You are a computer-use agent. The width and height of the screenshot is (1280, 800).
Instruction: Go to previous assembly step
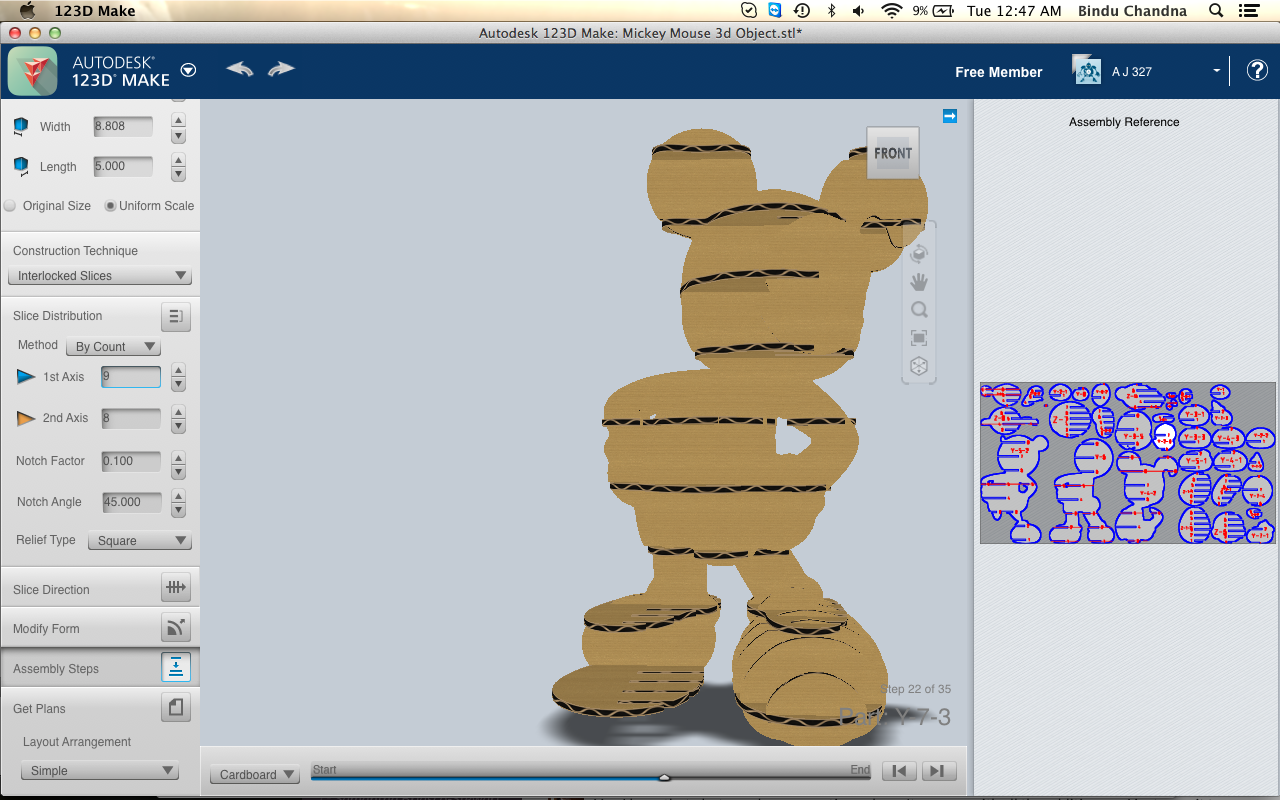point(900,771)
